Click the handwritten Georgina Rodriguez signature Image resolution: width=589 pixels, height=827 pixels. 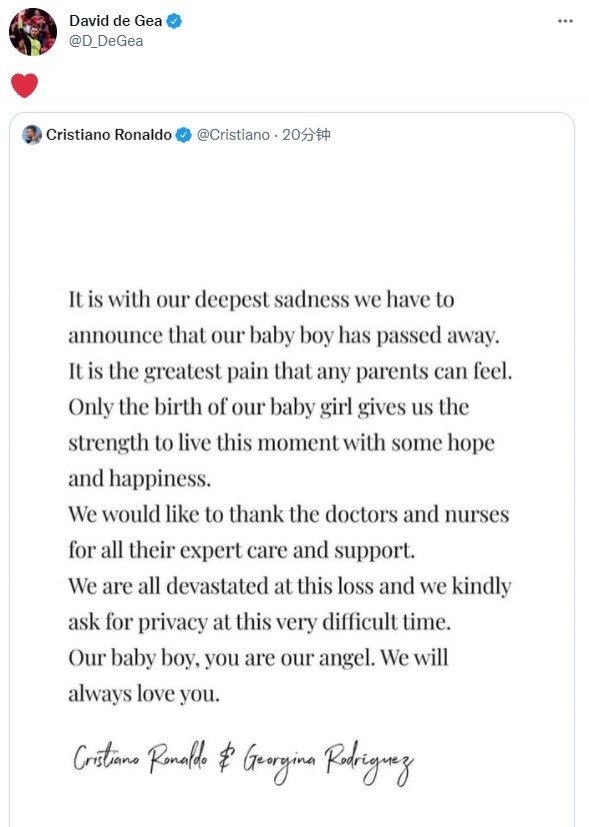(x=328, y=762)
